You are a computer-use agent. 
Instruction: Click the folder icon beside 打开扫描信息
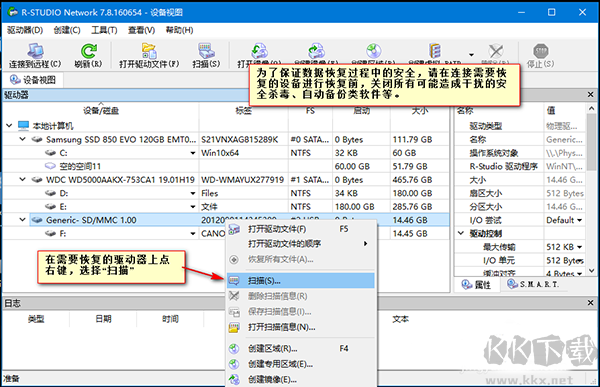[234, 327]
